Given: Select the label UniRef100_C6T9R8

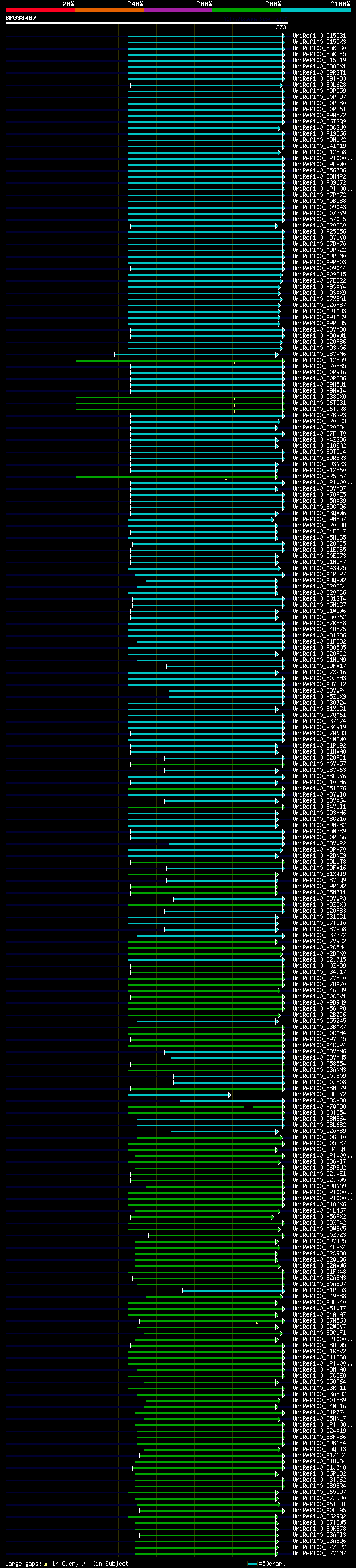Looking at the screenshot, I should click(x=319, y=409).
